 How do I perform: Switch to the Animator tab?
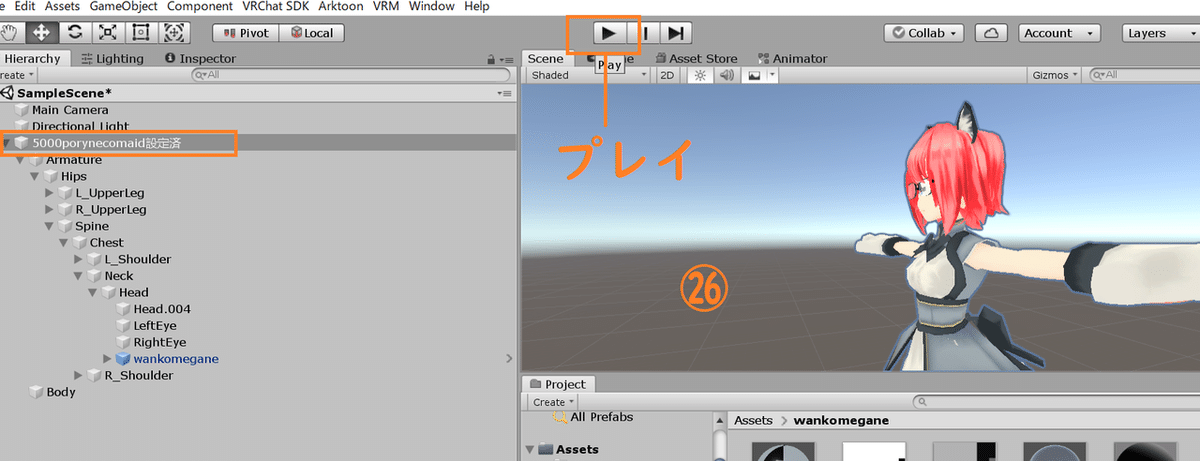792,59
